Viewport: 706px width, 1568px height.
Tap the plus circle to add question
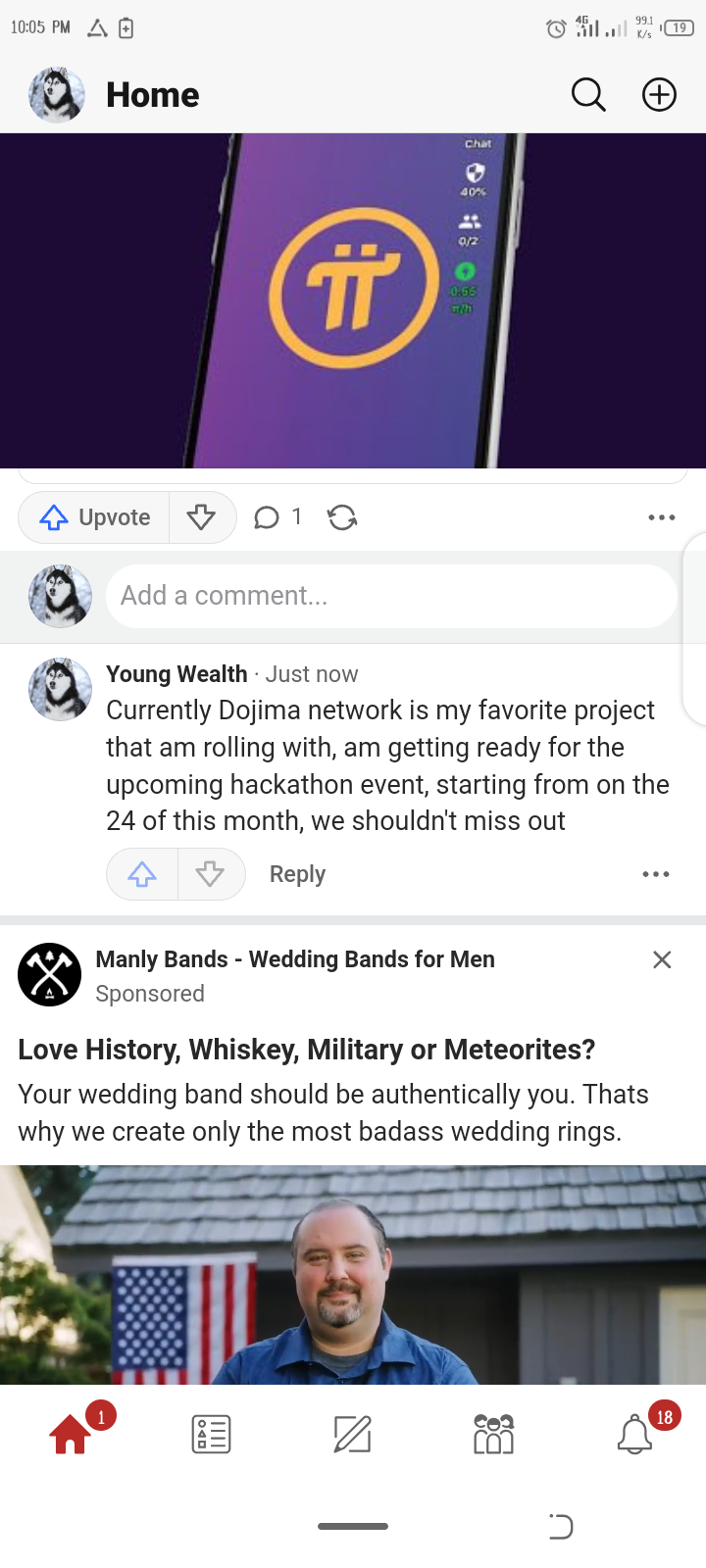[659, 95]
